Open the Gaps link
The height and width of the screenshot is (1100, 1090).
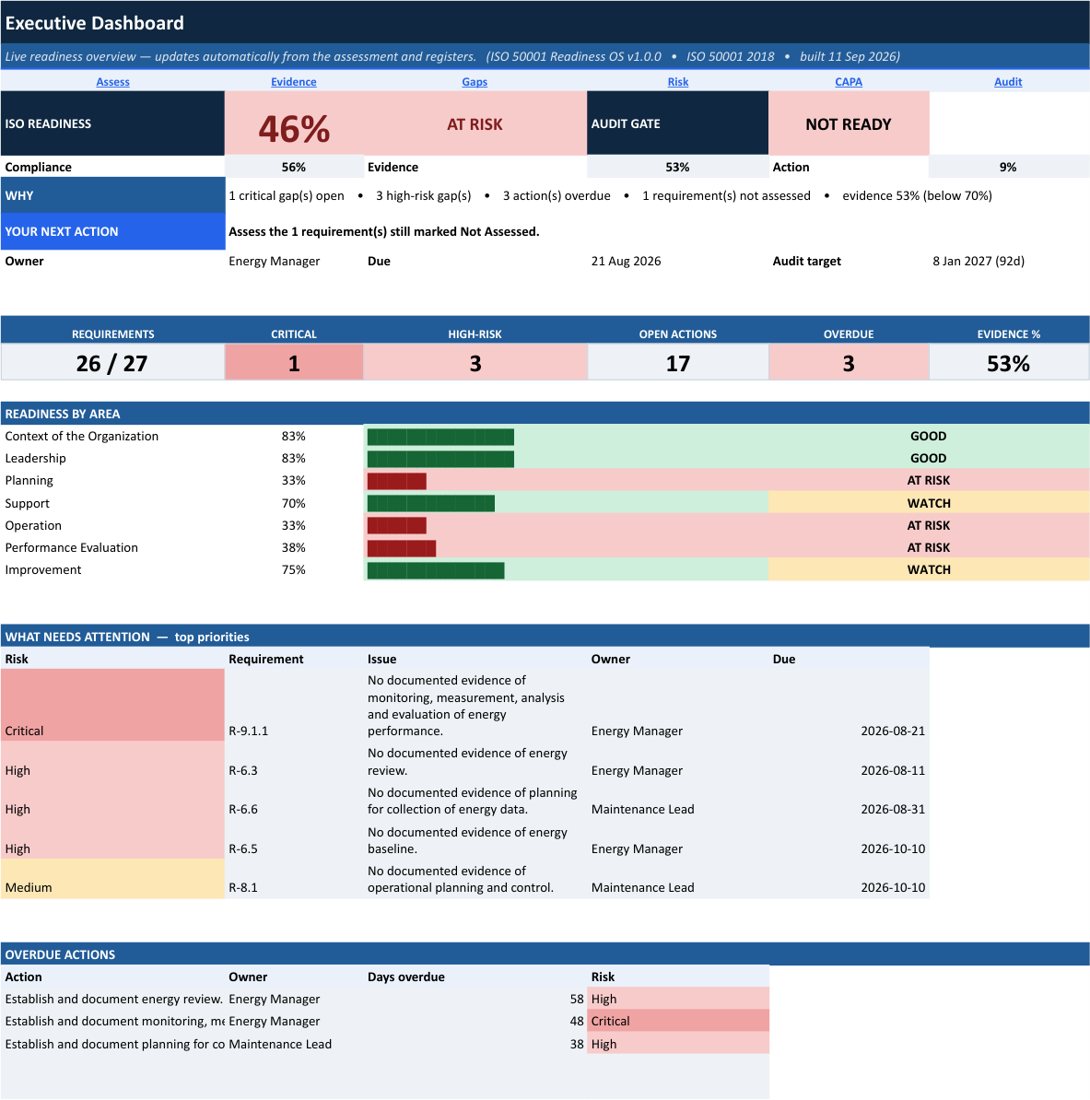474,82
